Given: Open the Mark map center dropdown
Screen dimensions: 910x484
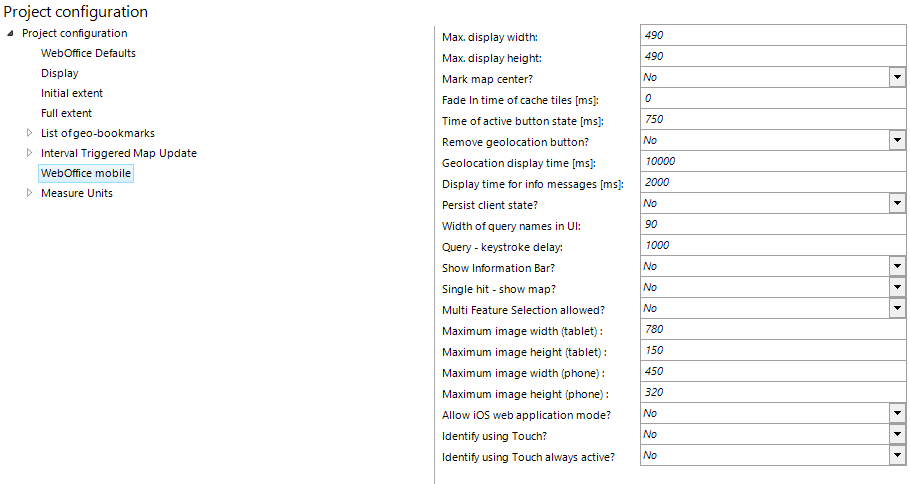Looking at the screenshot, I should click(896, 77).
